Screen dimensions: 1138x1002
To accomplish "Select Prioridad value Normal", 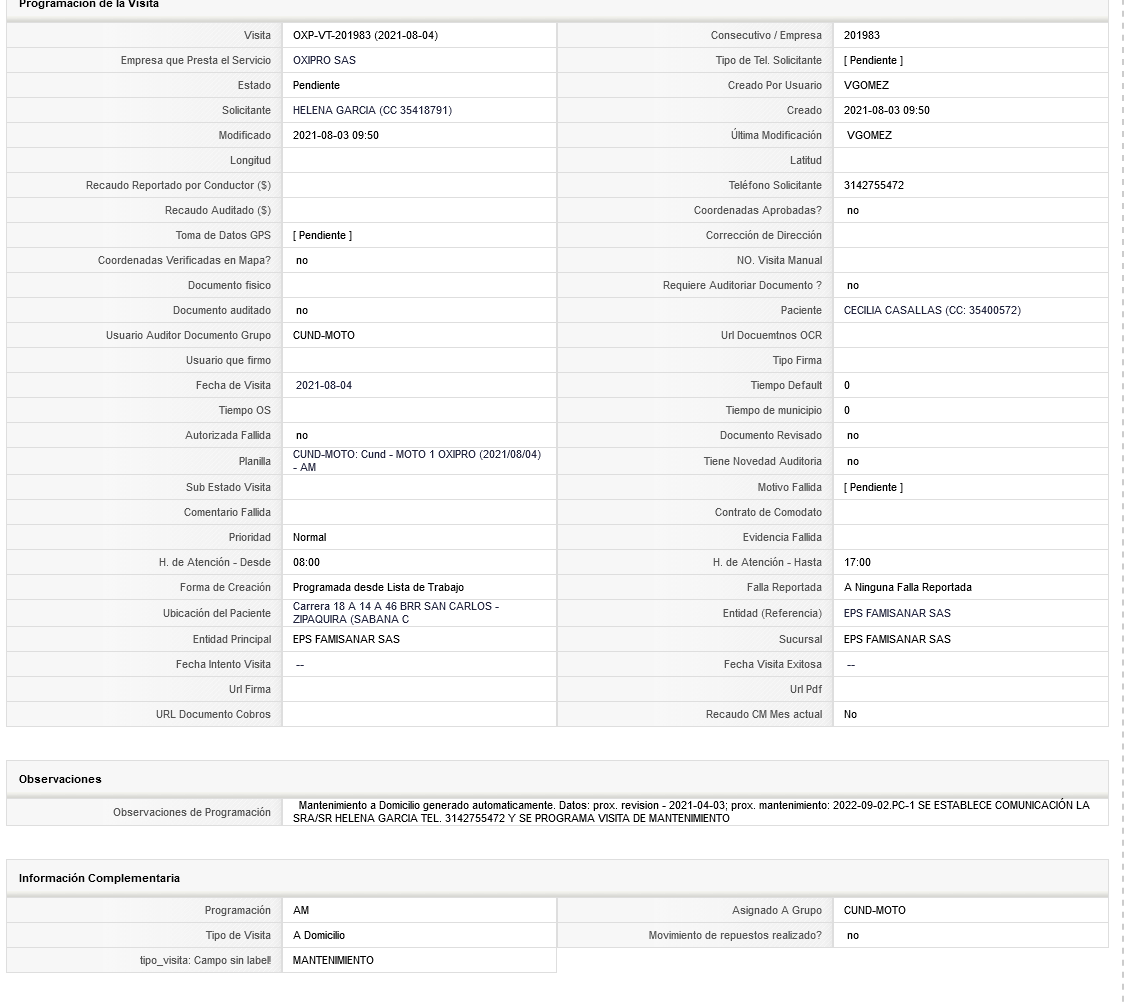I will (x=309, y=538).
